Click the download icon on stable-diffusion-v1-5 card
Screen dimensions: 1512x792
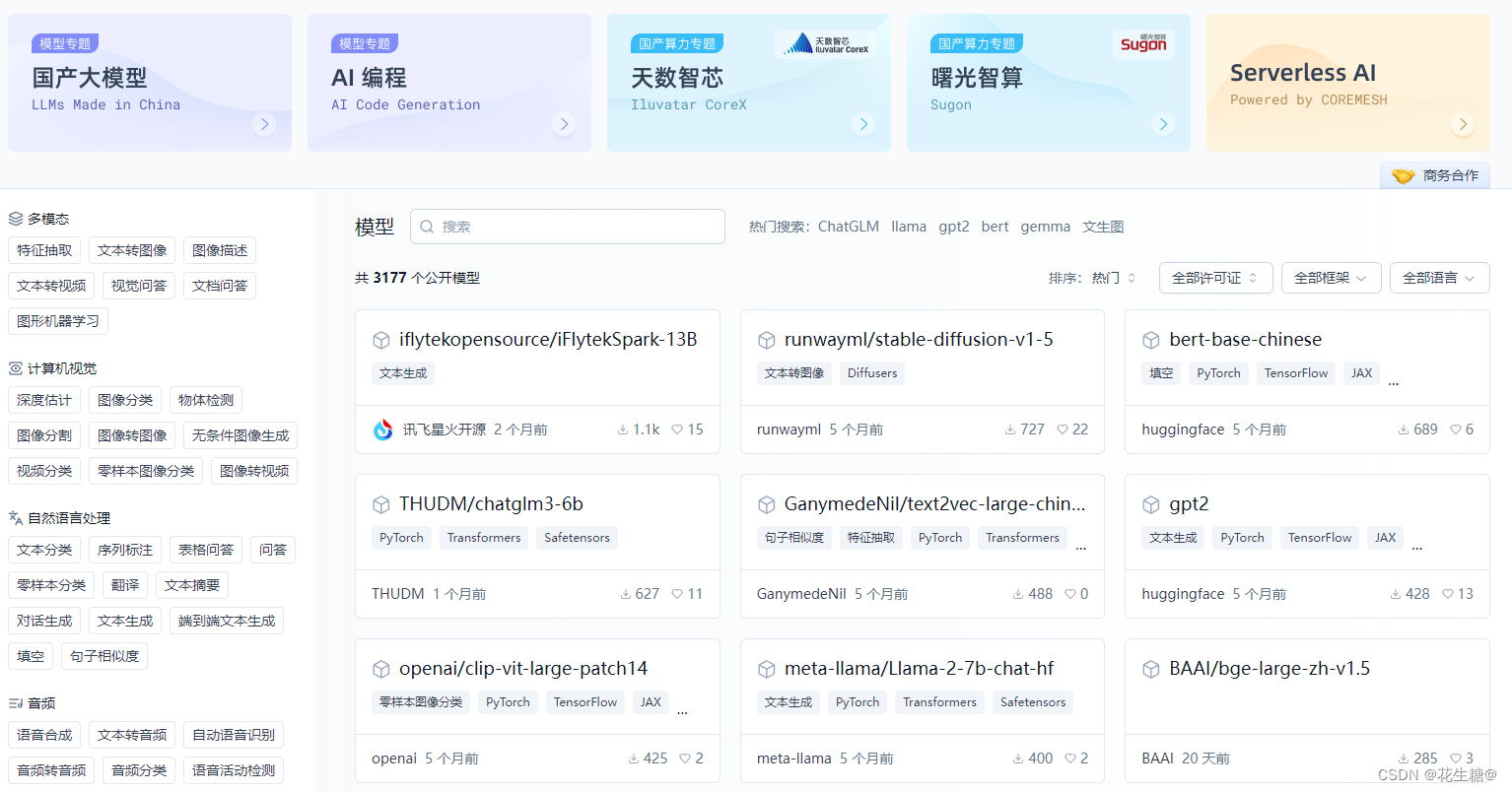pyautogui.click(x=1010, y=429)
